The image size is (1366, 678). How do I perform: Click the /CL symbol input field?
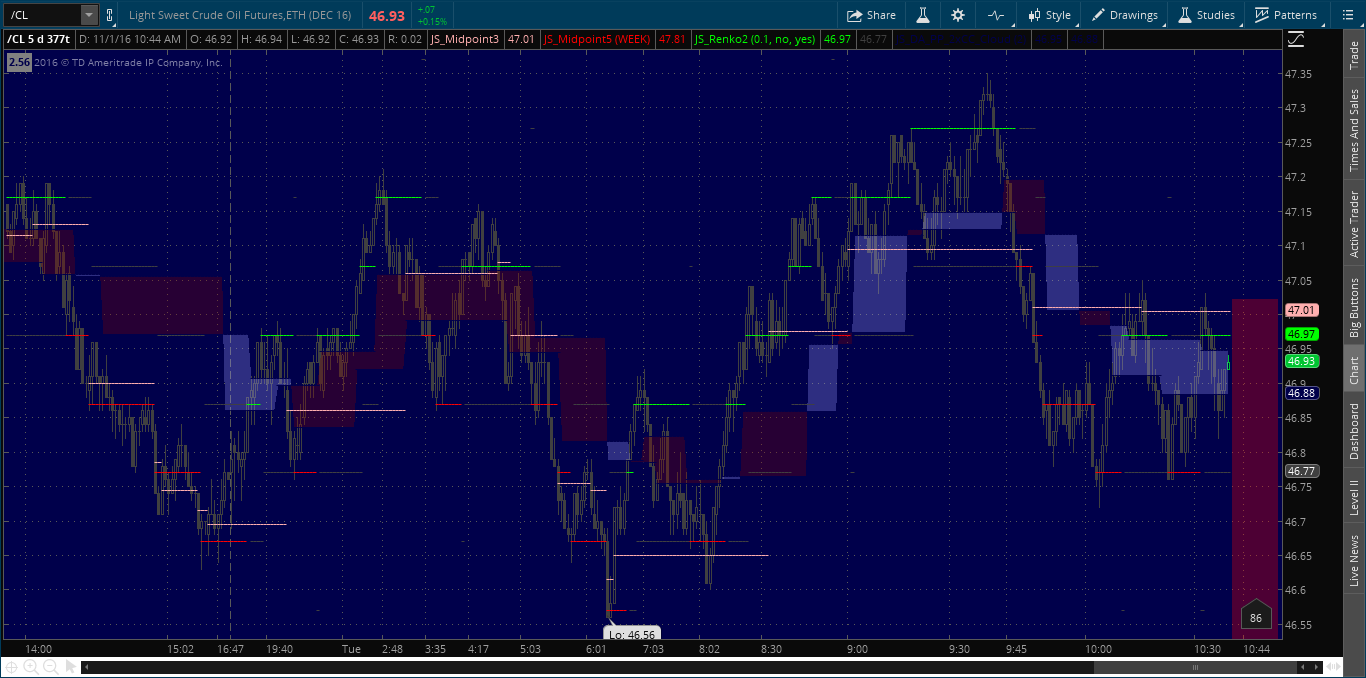pos(42,15)
